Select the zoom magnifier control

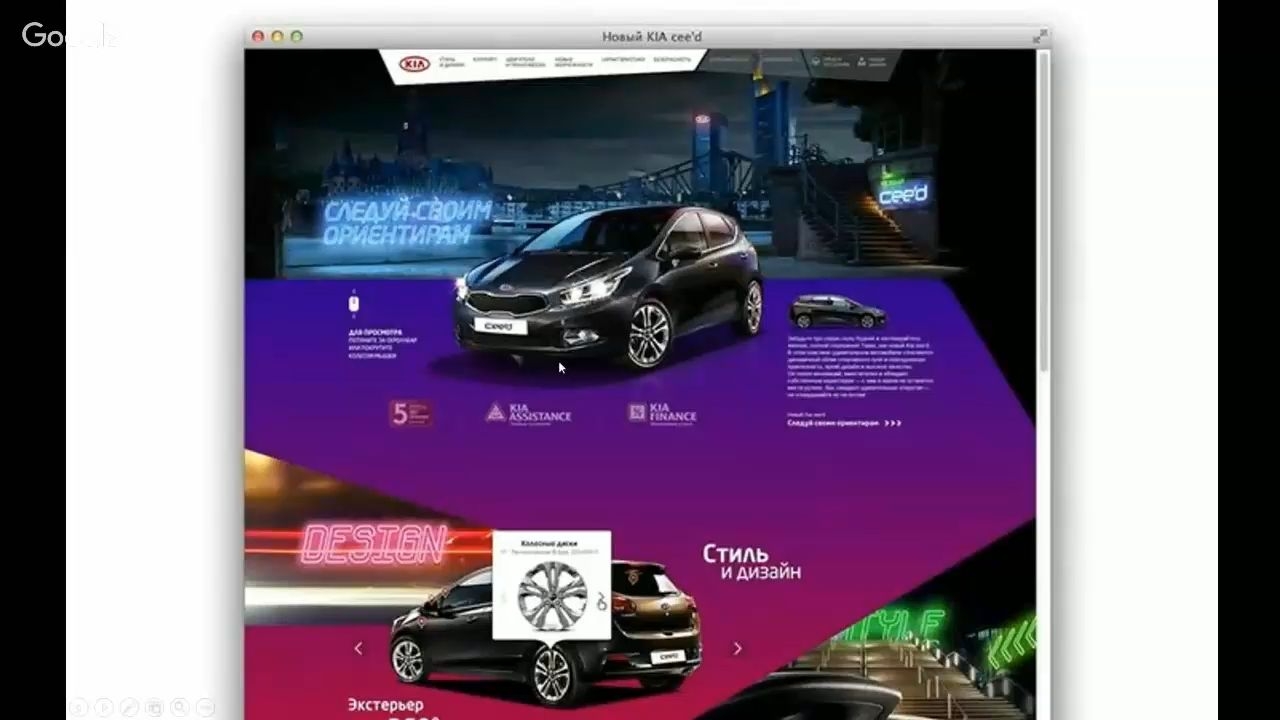point(180,707)
